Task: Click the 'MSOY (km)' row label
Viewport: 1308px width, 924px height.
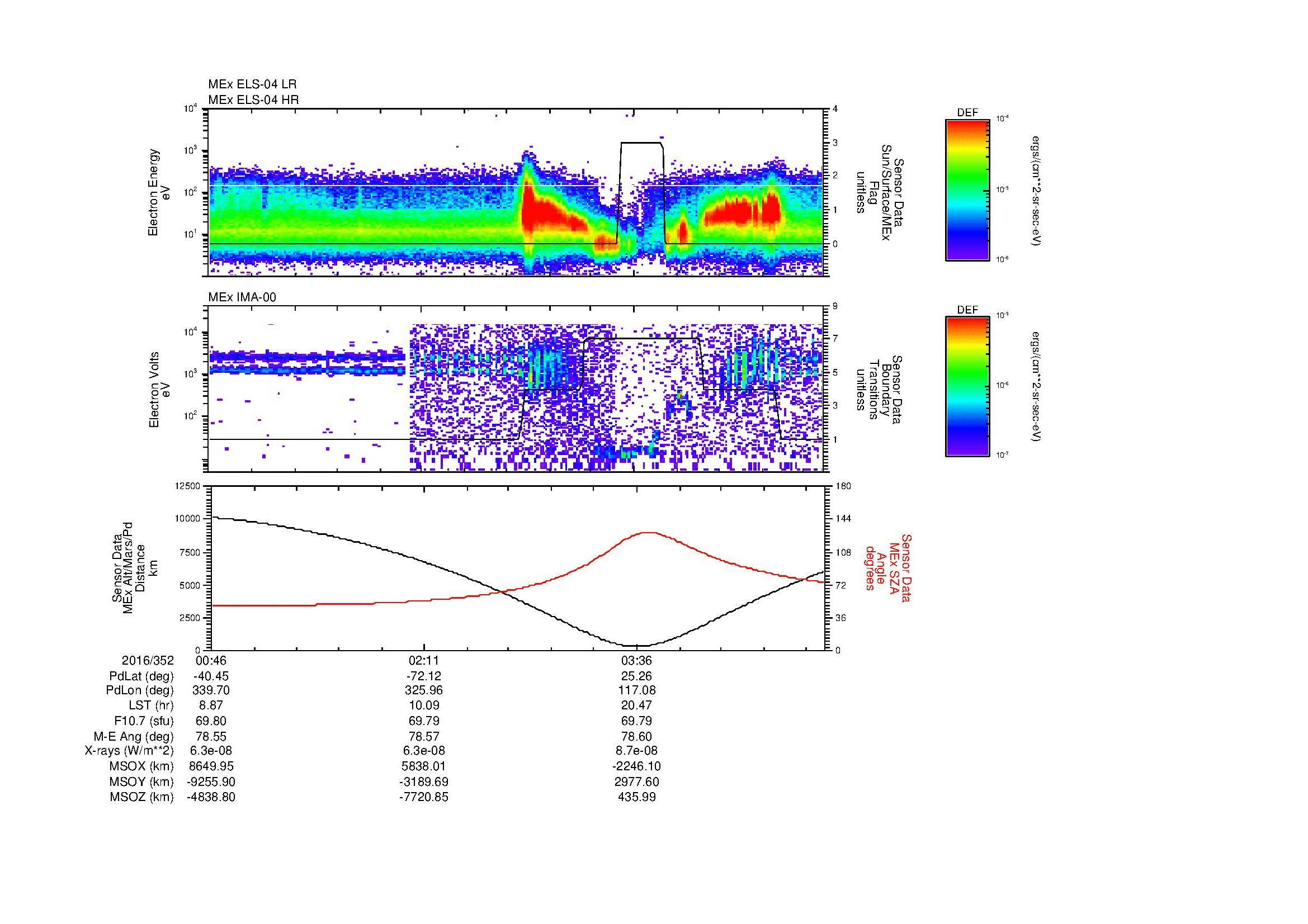Action: pyautogui.click(x=141, y=781)
